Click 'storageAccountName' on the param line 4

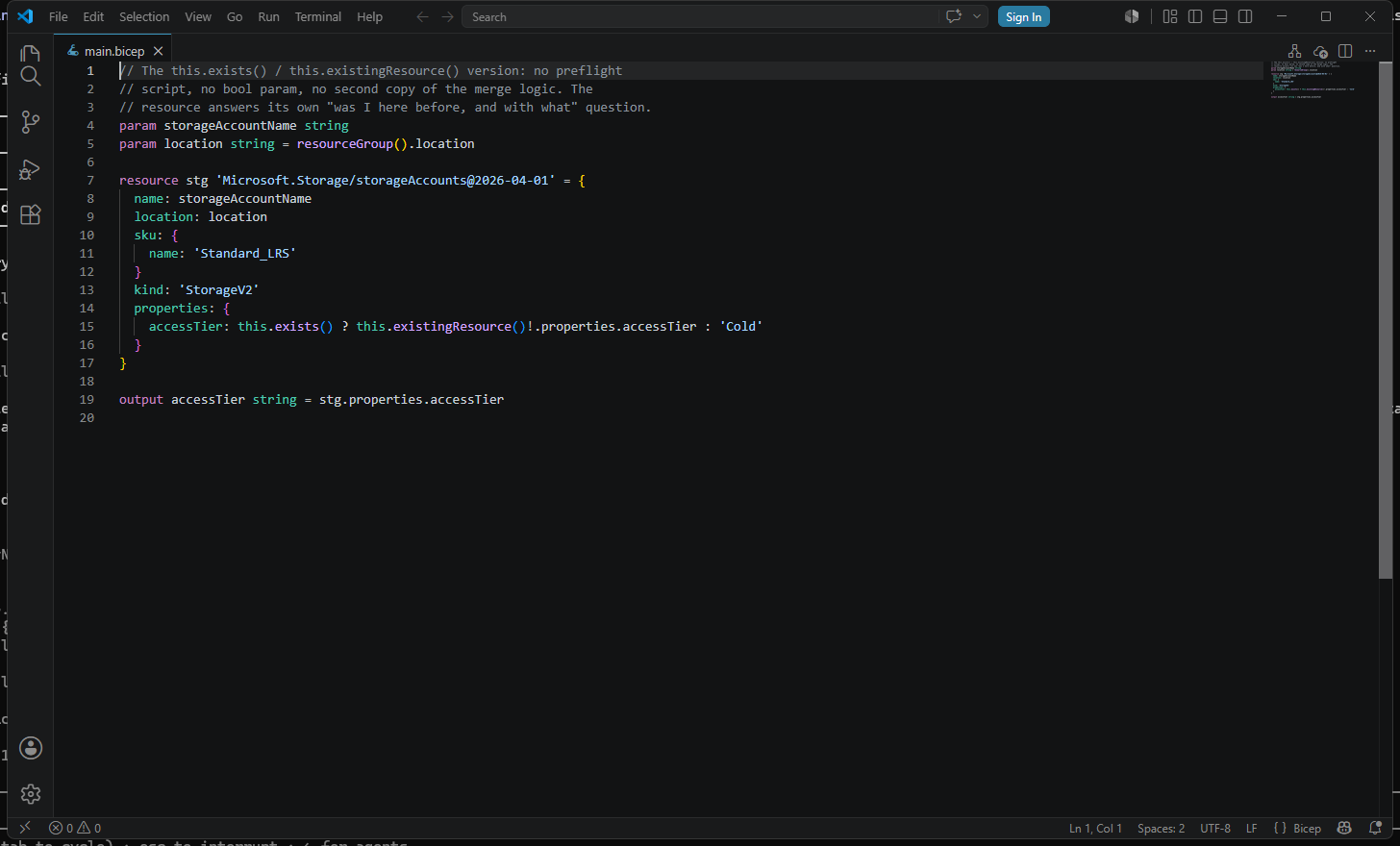tap(230, 125)
